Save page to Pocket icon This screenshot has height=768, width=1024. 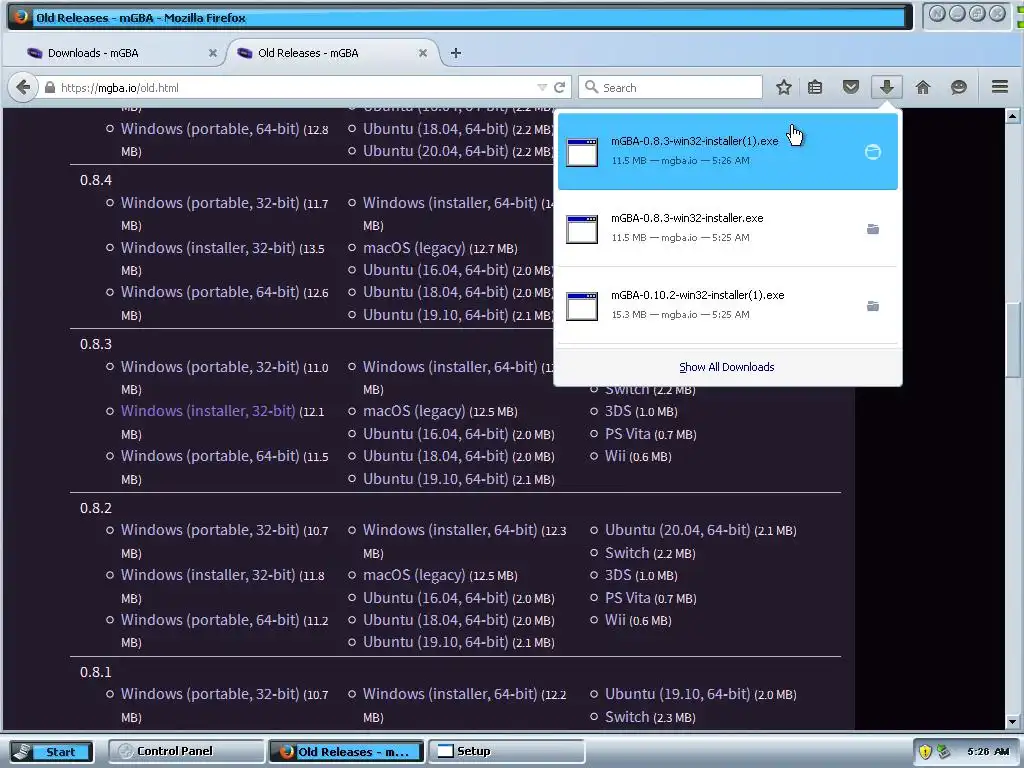click(x=850, y=87)
